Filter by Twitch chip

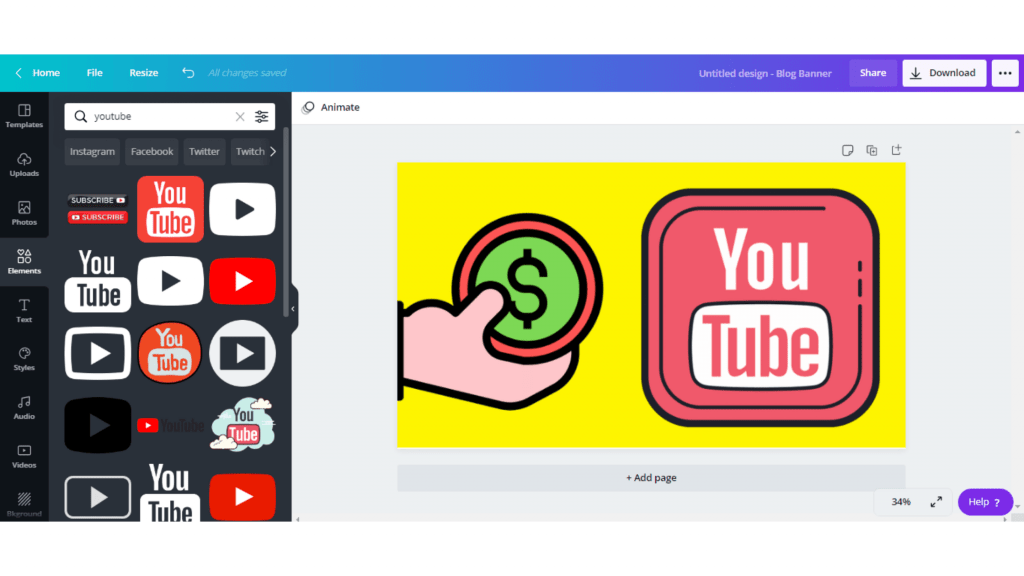click(x=249, y=152)
